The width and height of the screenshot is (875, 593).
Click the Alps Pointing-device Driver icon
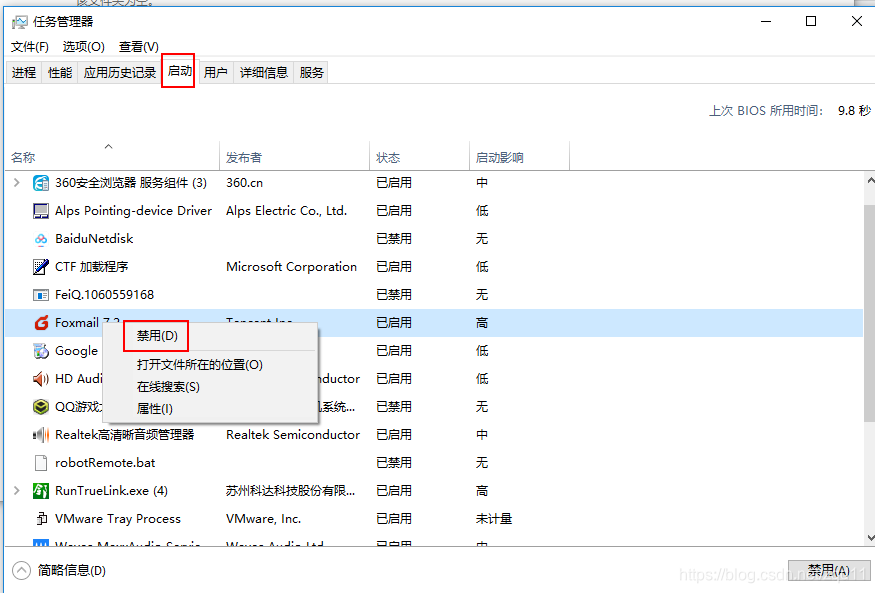(41, 211)
